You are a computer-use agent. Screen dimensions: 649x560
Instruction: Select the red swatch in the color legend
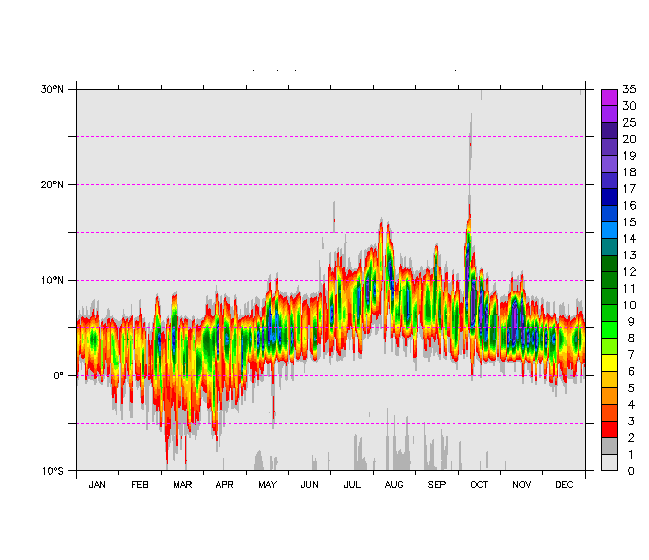(x=609, y=429)
